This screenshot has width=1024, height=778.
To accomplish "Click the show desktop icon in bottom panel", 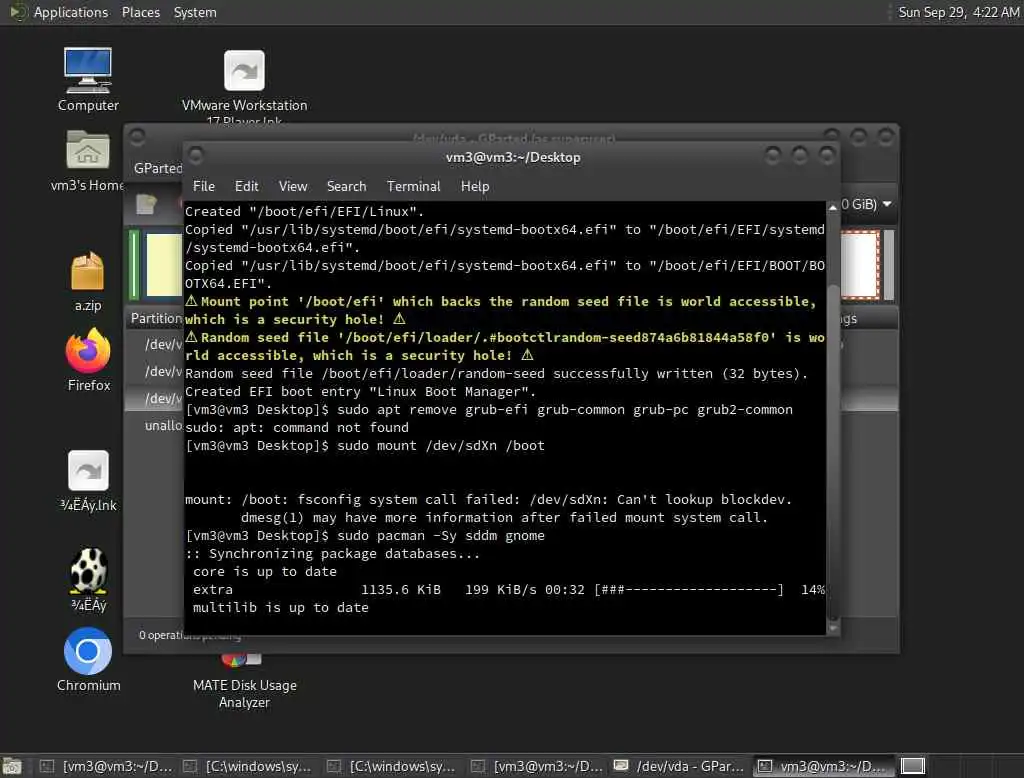I will pyautogui.click(x=12, y=766).
